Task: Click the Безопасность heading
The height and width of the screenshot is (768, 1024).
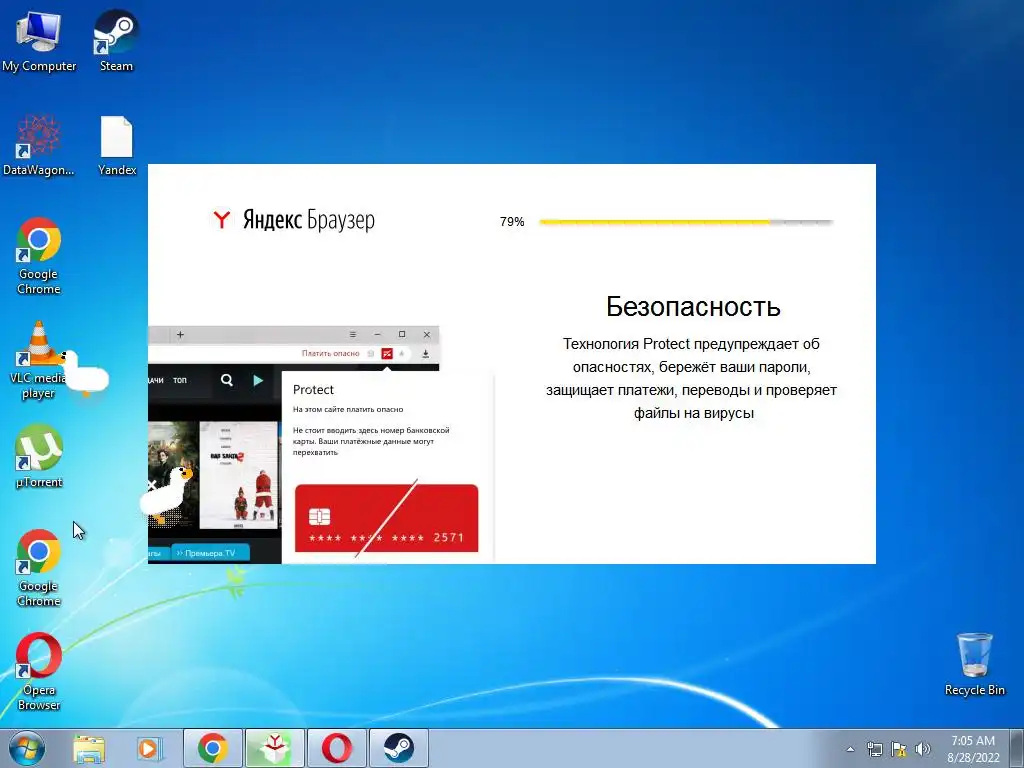Action: (x=693, y=306)
